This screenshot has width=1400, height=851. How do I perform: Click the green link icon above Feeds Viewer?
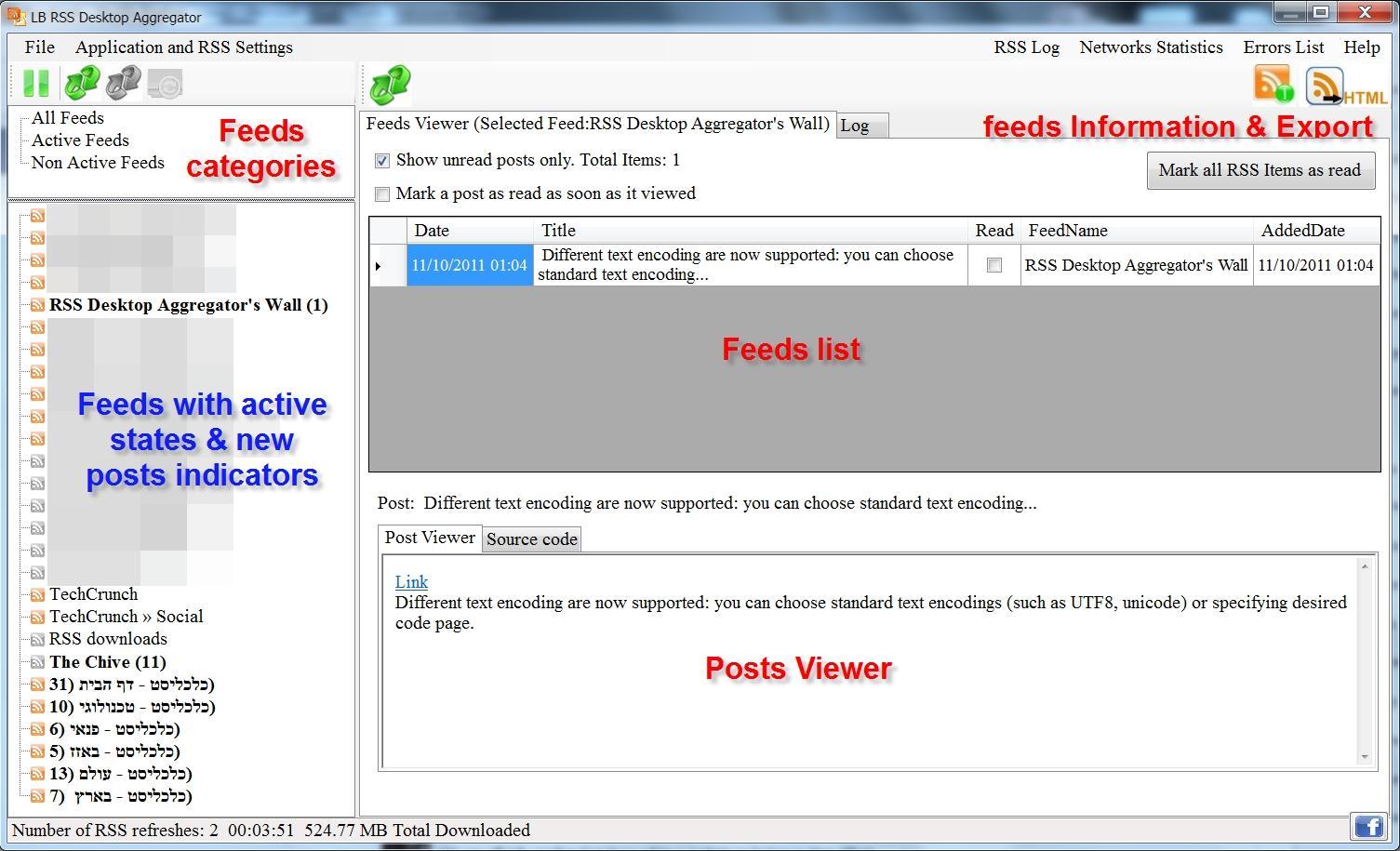click(x=390, y=85)
